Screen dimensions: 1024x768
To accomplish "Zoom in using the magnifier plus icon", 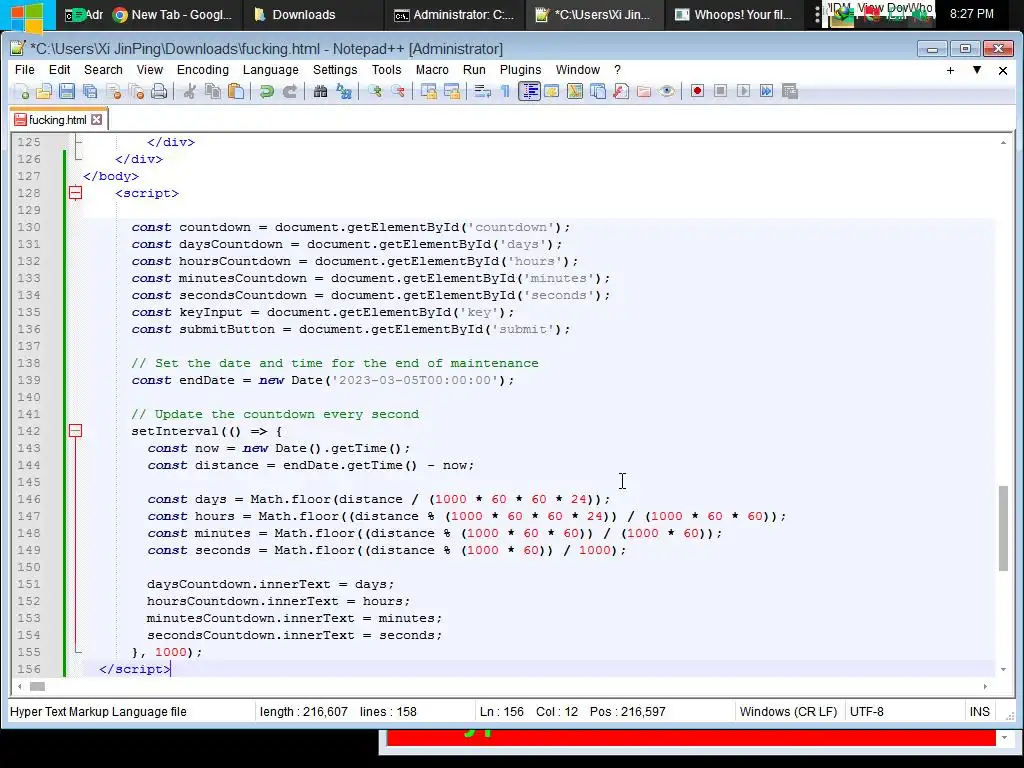I will (x=374, y=91).
